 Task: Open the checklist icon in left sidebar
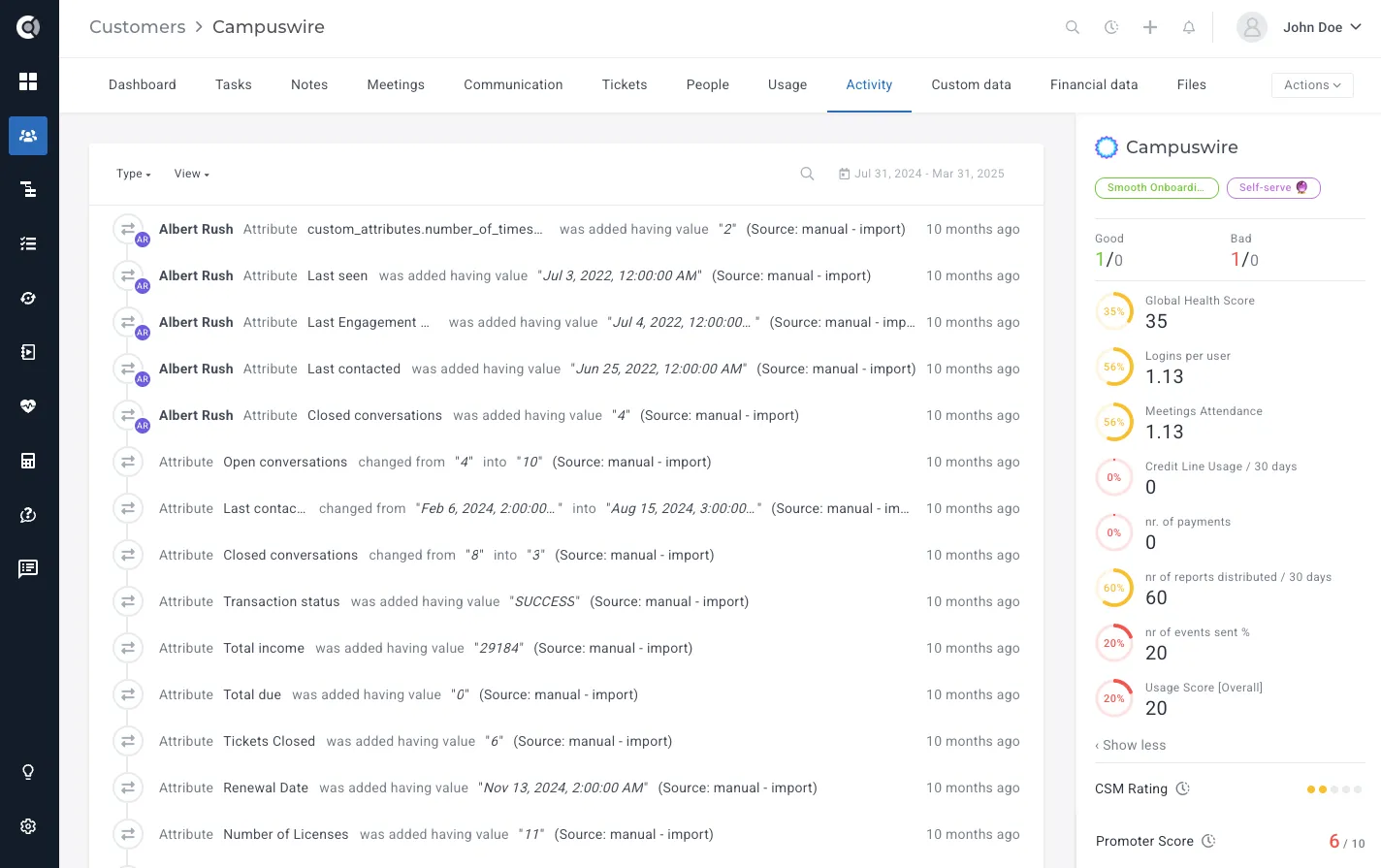[x=28, y=243]
